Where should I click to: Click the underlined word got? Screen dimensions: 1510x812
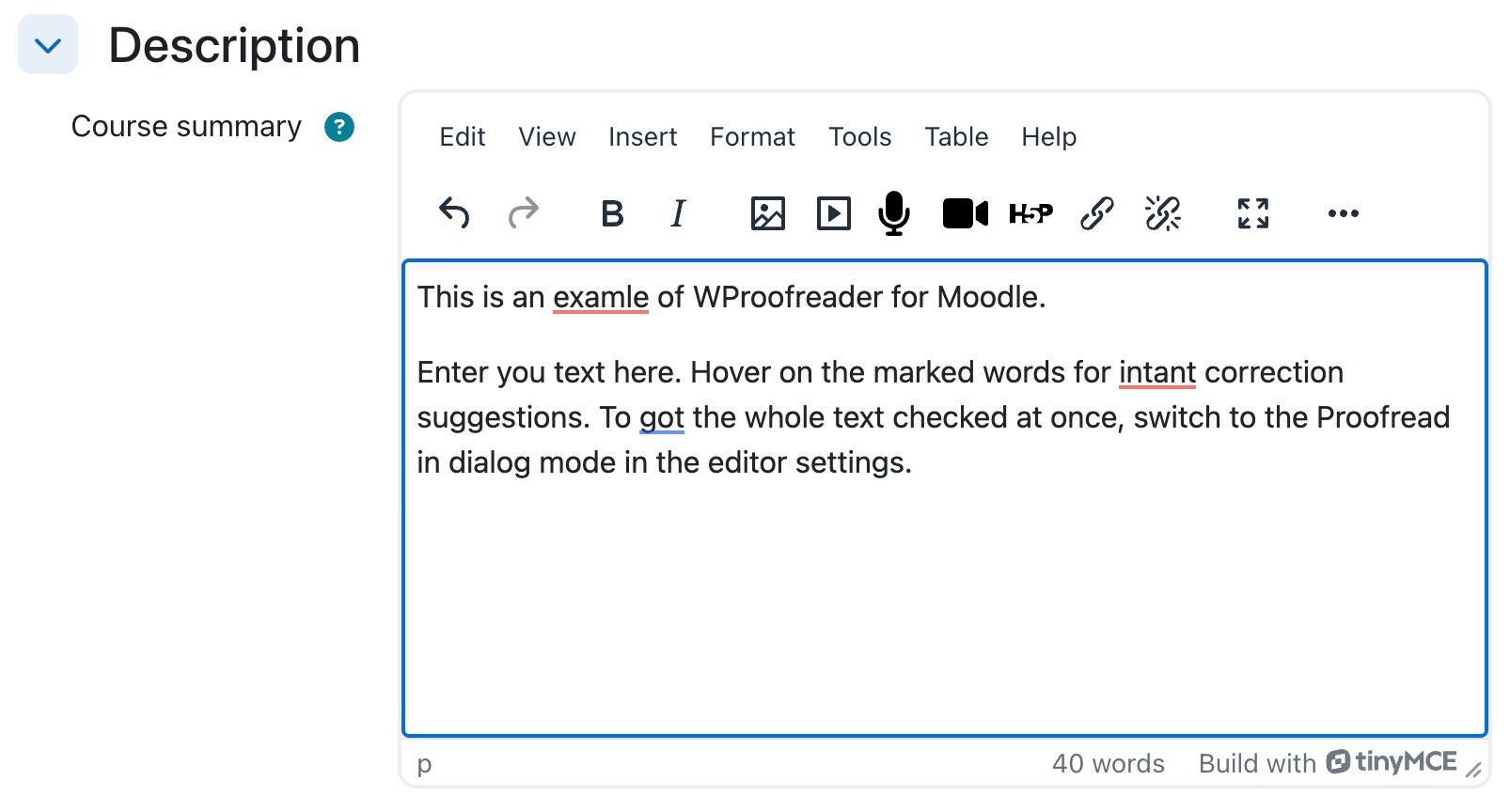[x=662, y=418]
